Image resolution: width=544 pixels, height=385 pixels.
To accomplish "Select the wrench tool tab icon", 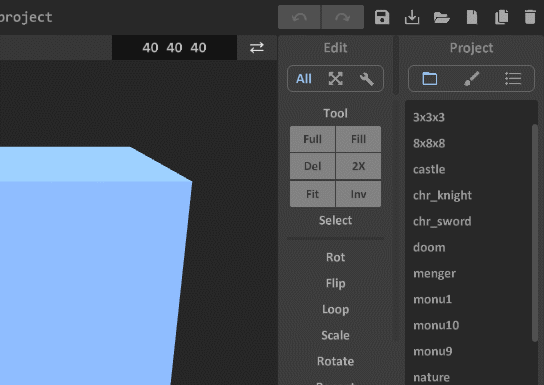I will (366, 79).
